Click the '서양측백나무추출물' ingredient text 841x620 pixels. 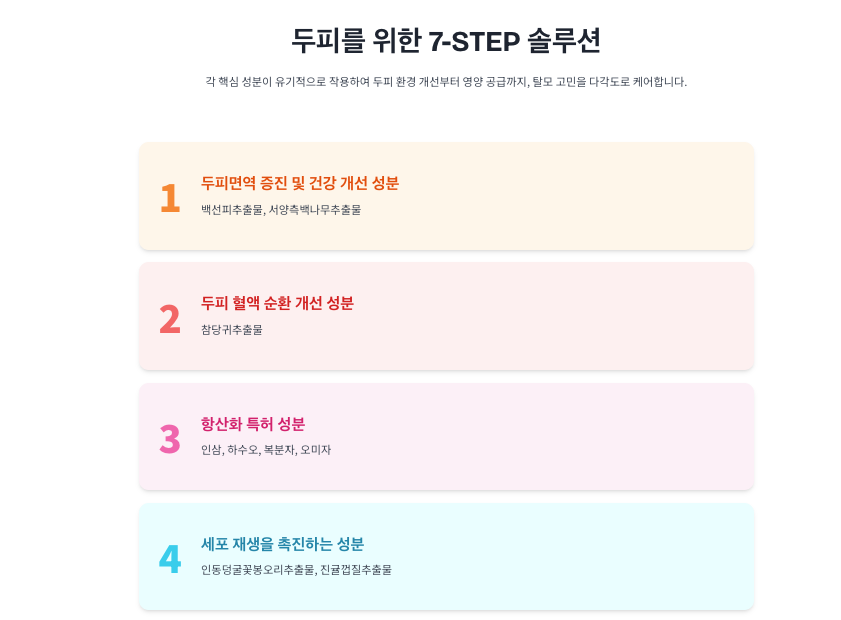315,210
